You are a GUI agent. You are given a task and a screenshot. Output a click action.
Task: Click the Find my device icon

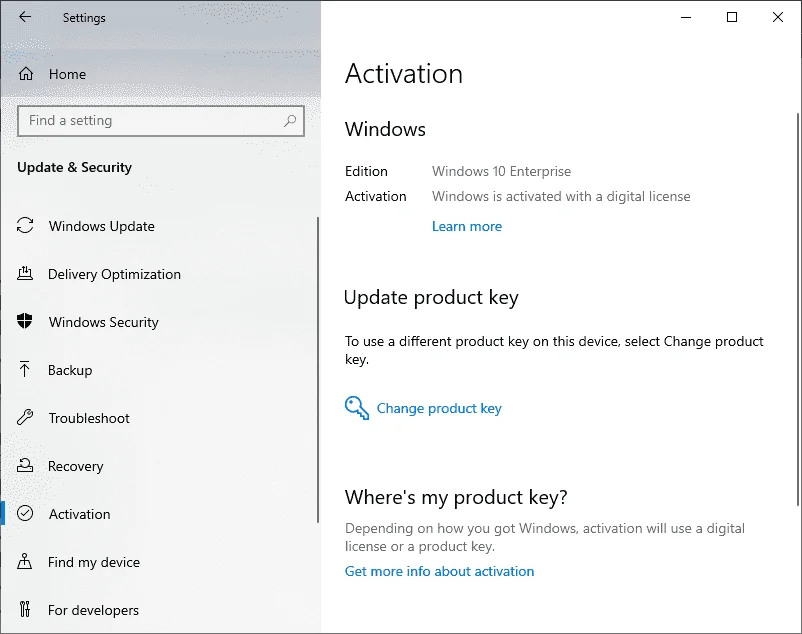click(x=25, y=561)
